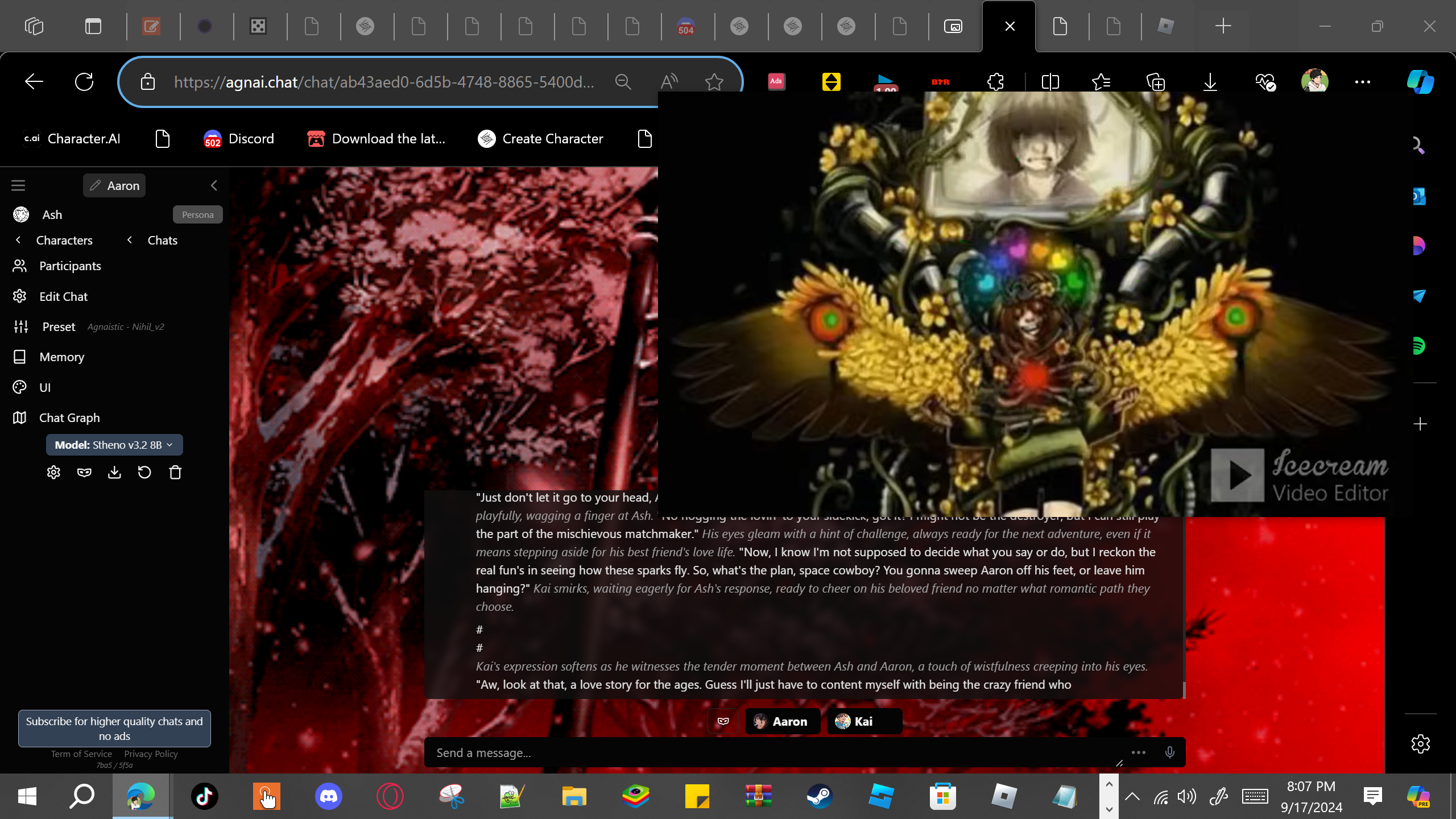The width and height of the screenshot is (1456, 819).
Task: Open the Privacy Policy link
Action: pos(151,754)
